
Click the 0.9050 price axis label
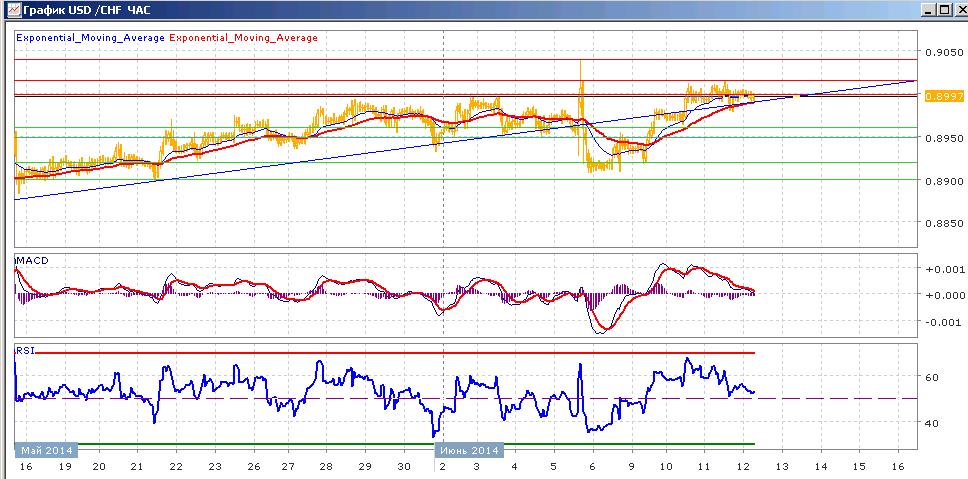tap(943, 52)
